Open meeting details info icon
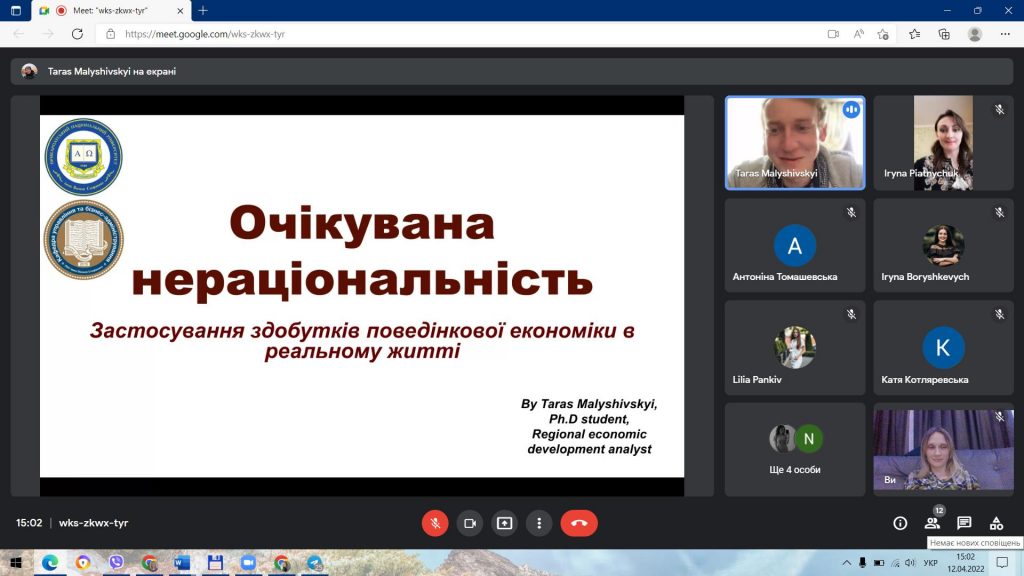Viewport: 1024px width, 576px height. [x=900, y=523]
